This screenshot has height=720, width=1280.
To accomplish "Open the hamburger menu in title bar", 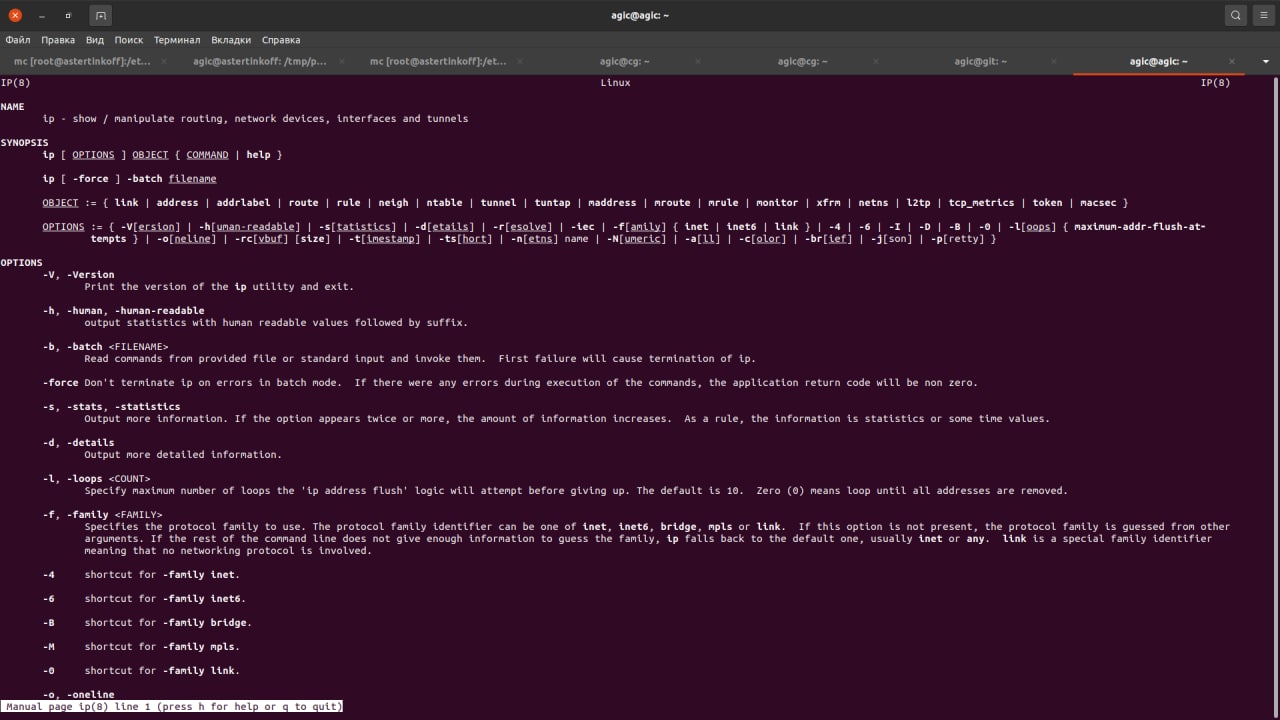I will [1265, 15].
